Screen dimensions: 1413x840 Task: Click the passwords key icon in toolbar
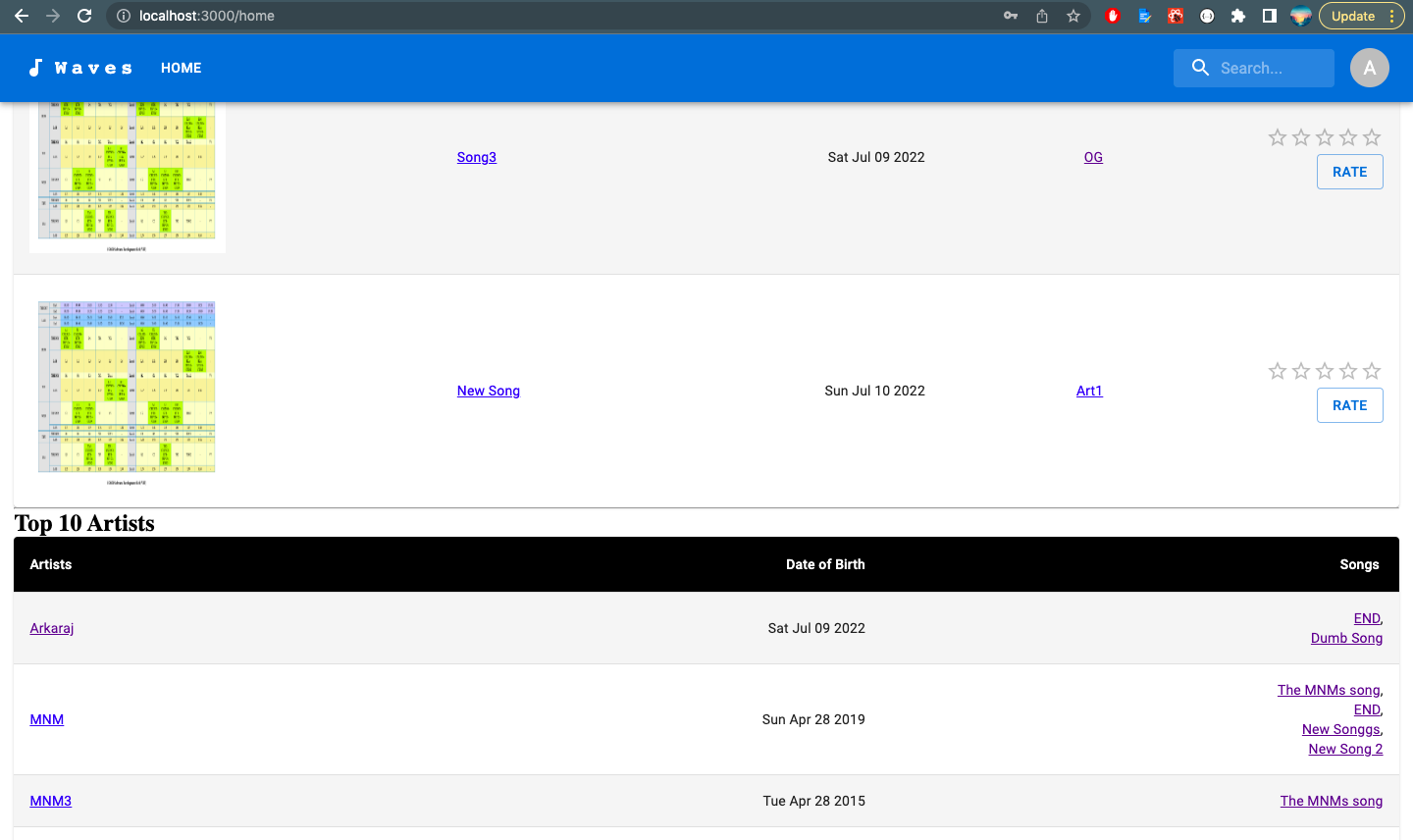coord(1010,16)
